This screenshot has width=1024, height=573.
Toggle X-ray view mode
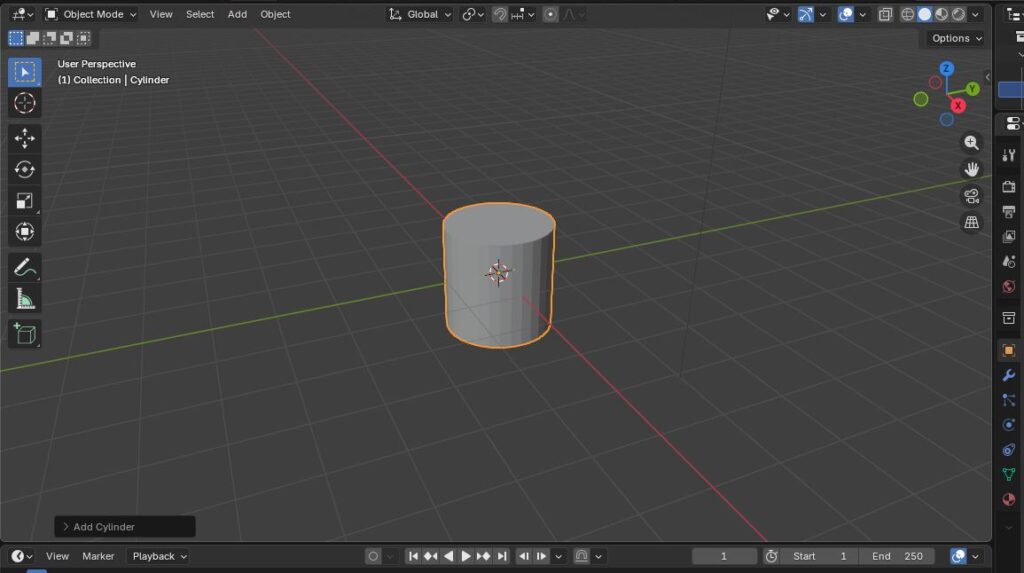pyautogui.click(x=885, y=14)
